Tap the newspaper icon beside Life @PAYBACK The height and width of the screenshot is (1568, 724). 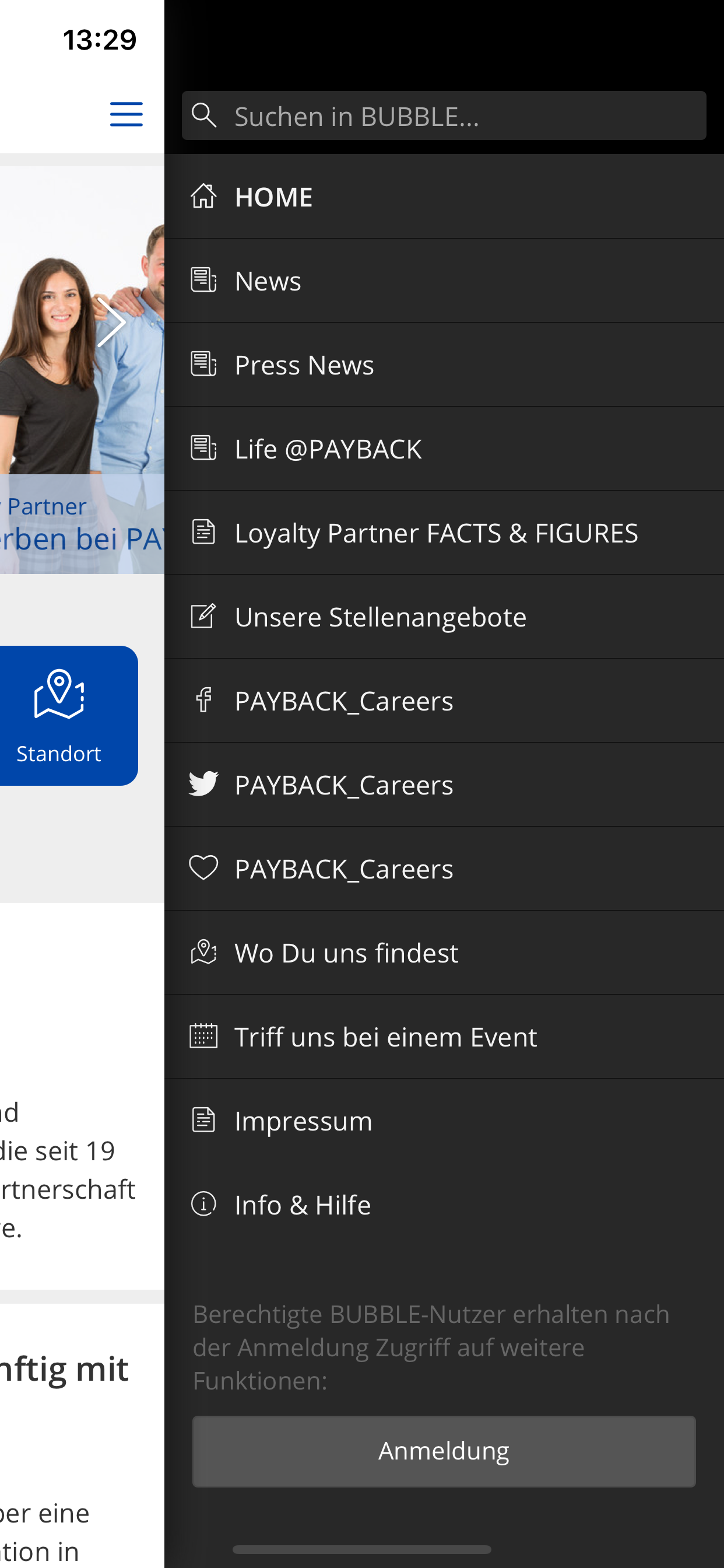pos(203,449)
